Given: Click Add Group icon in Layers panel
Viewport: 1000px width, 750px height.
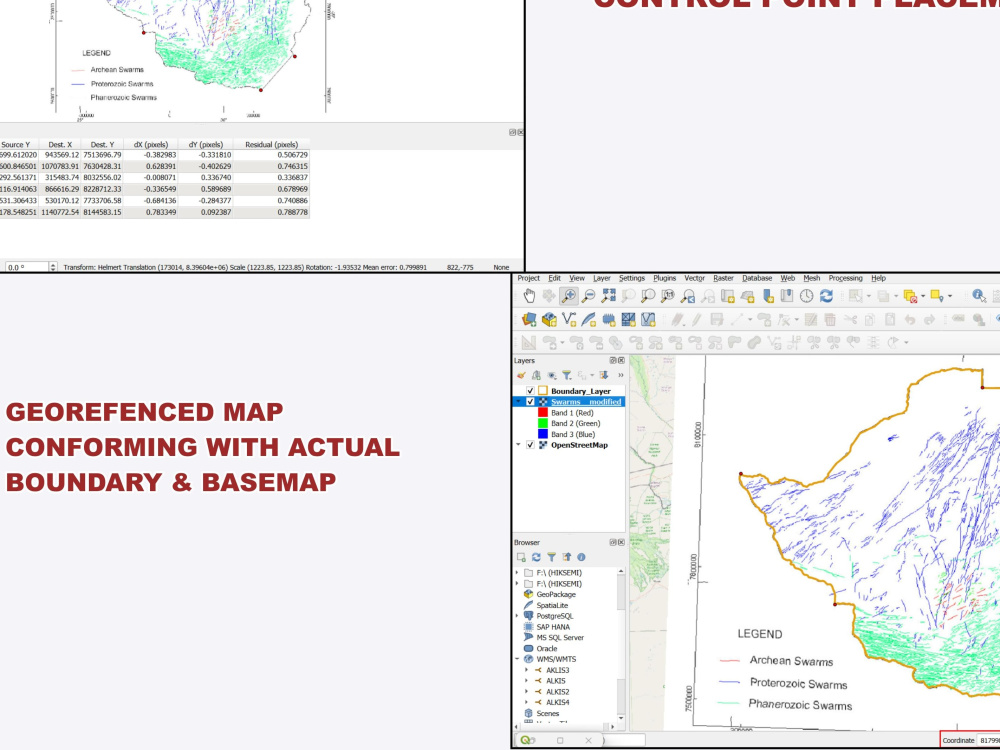Looking at the screenshot, I should coord(536,376).
